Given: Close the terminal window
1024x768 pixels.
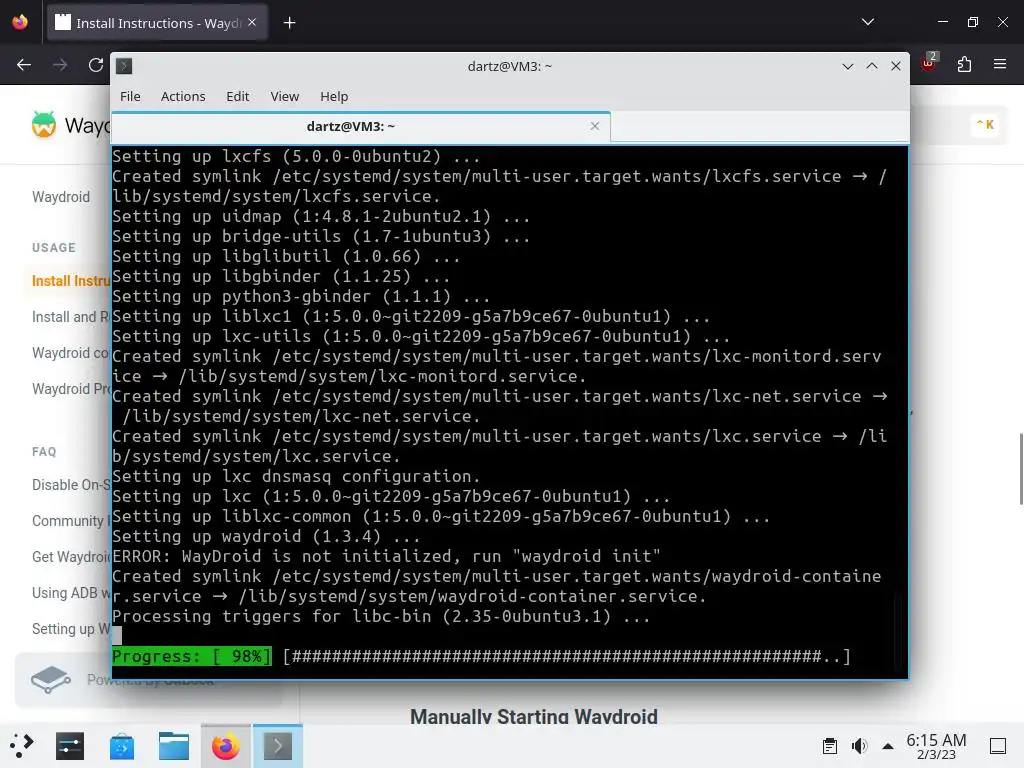Looking at the screenshot, I should [896, 66].
